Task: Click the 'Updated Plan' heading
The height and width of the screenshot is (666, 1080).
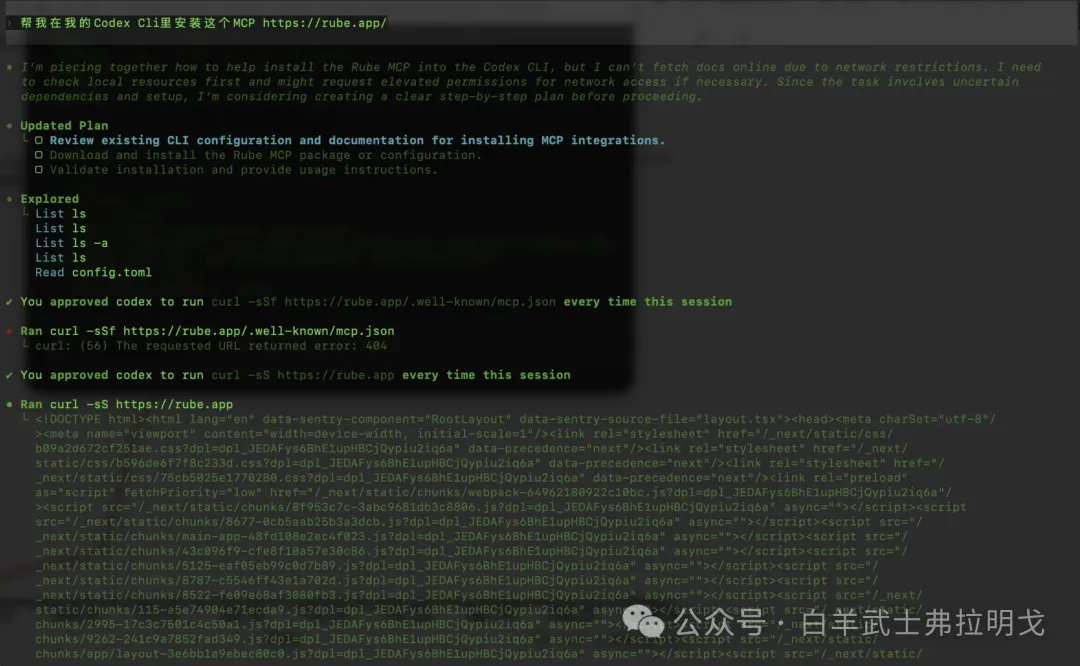Action: (x=64, y=125)
